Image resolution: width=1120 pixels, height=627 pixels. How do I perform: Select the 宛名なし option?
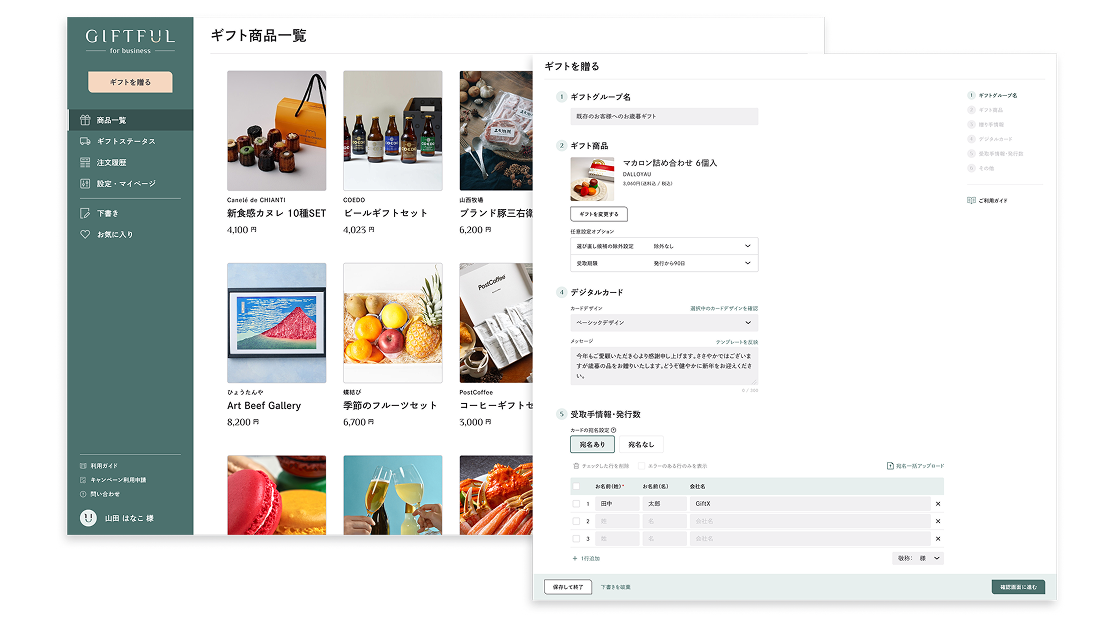(x=641, y=444)
